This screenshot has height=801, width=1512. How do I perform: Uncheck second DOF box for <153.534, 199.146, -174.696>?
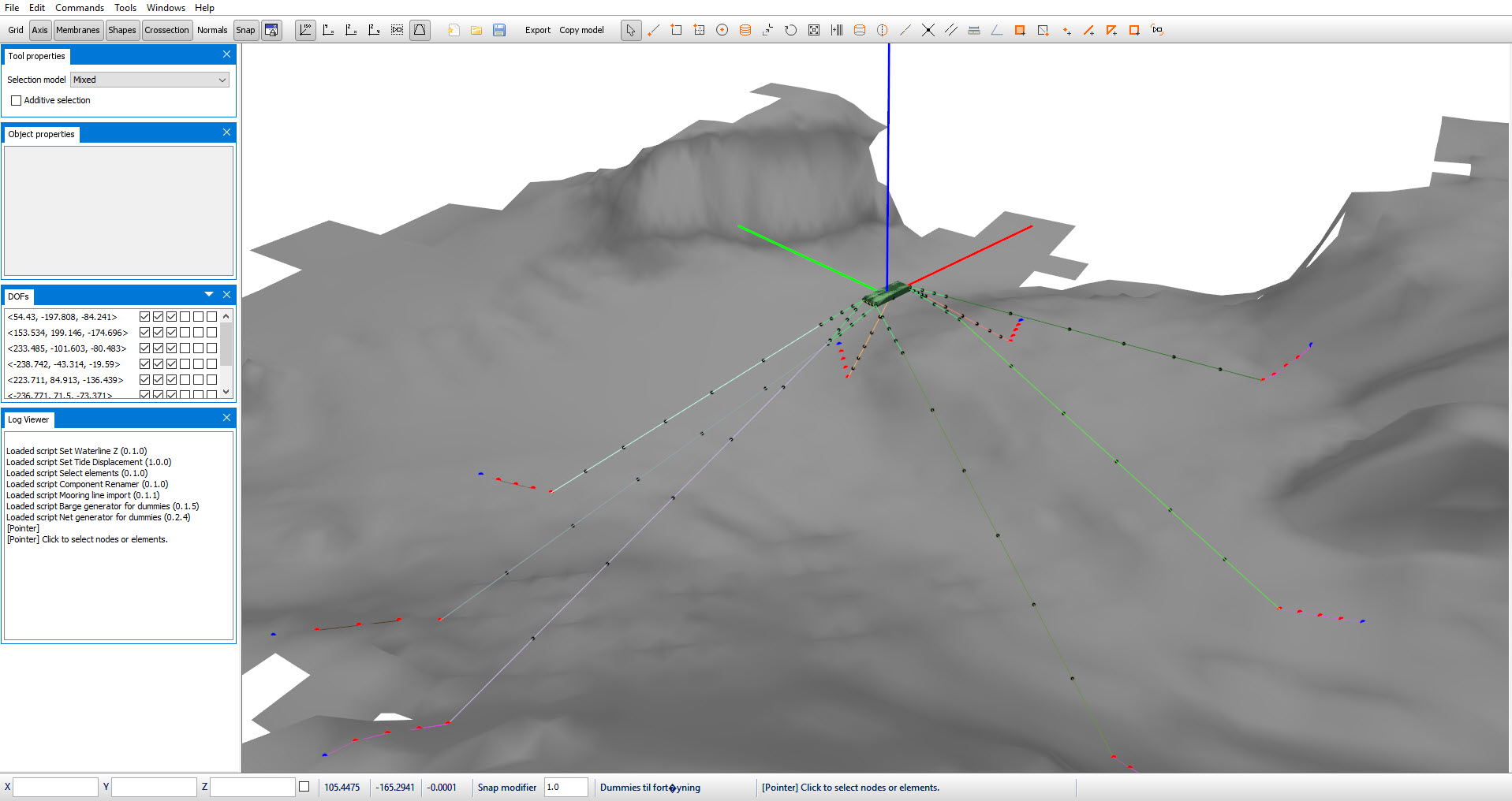[x=158, y=332]
